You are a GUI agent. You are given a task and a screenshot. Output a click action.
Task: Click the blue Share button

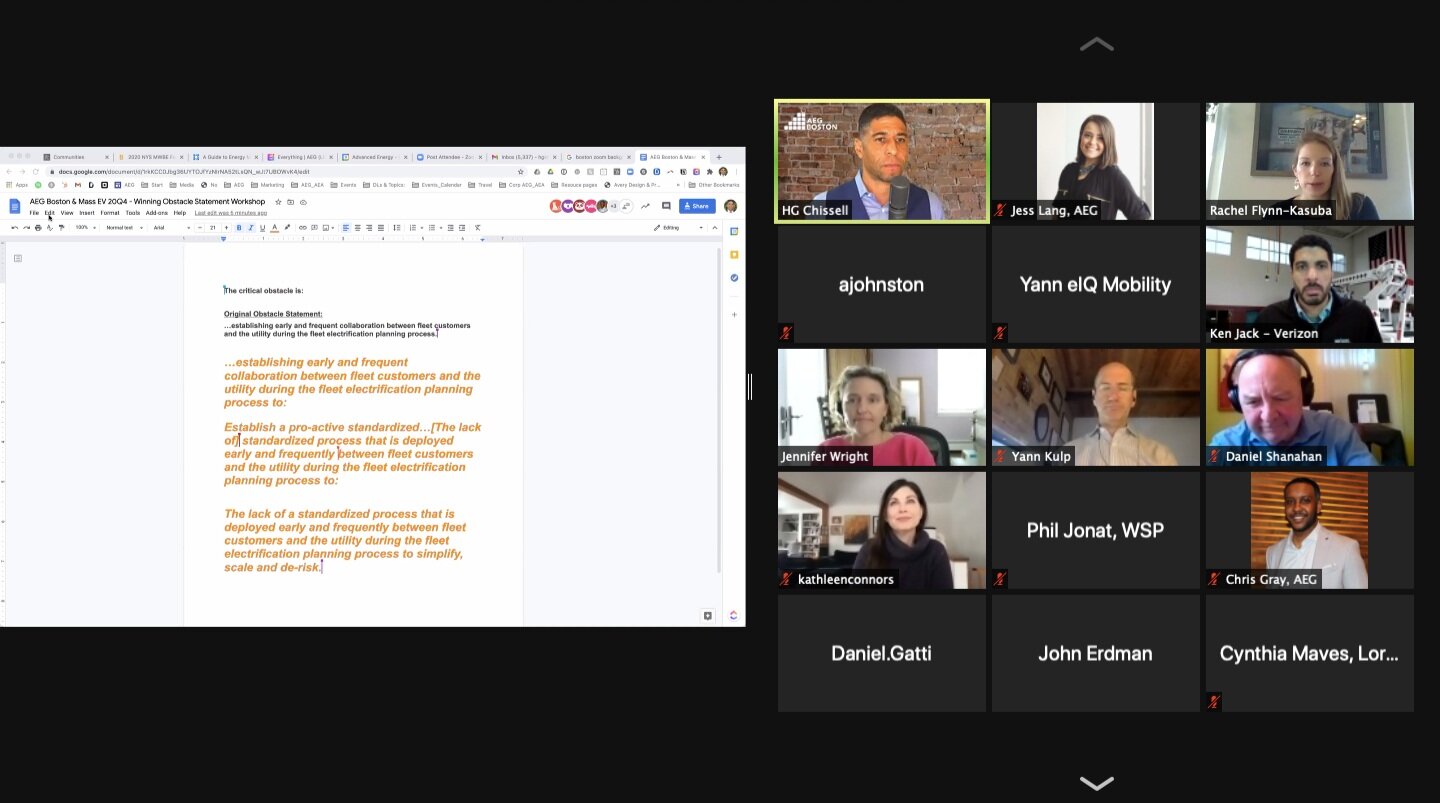click(697, 206)
